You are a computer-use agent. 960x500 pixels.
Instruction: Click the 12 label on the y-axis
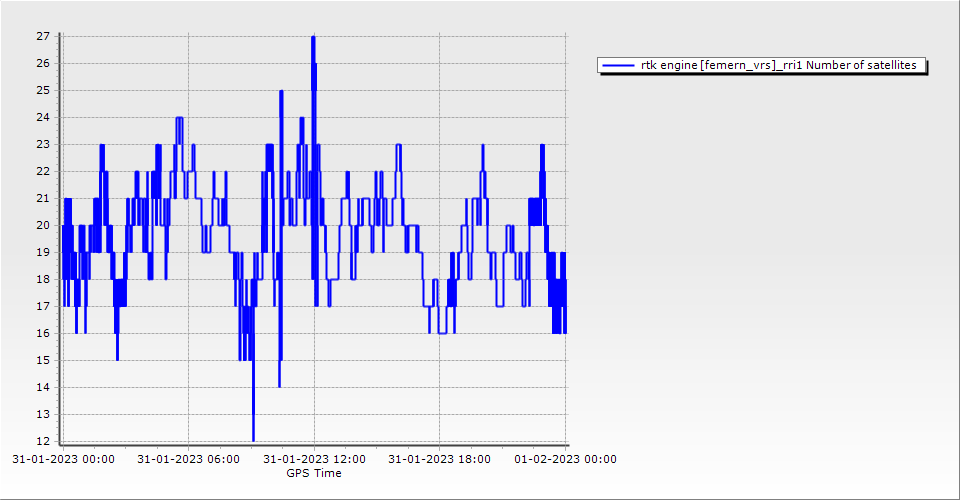click(x=43, y=441)
